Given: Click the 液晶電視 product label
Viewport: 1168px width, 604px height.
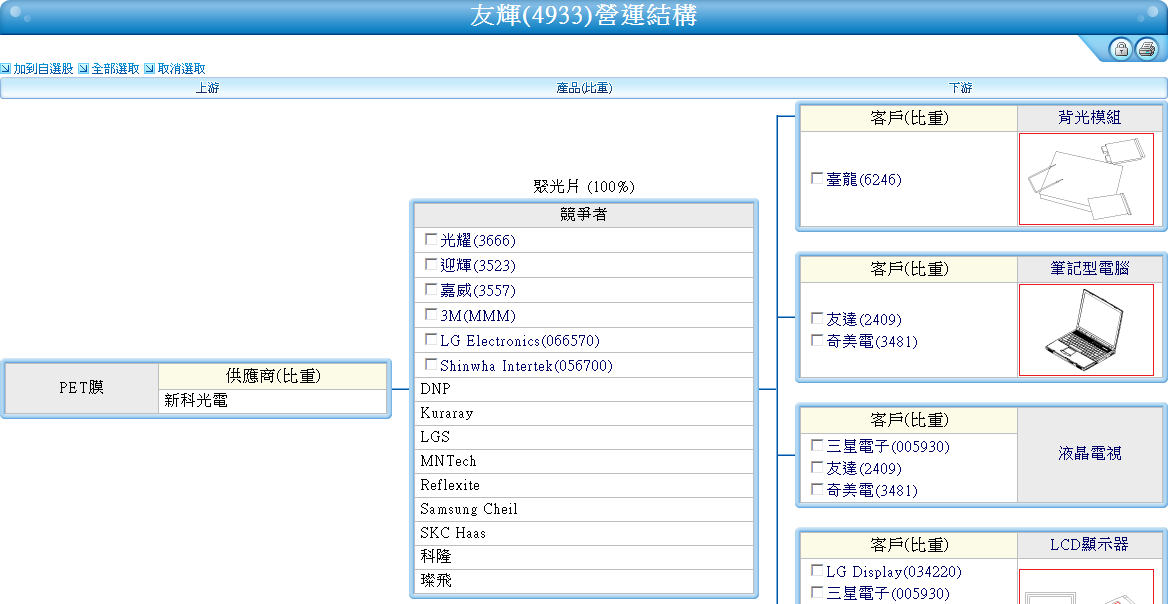Looking at the screenshot, I should click(x=1089, y=453).
